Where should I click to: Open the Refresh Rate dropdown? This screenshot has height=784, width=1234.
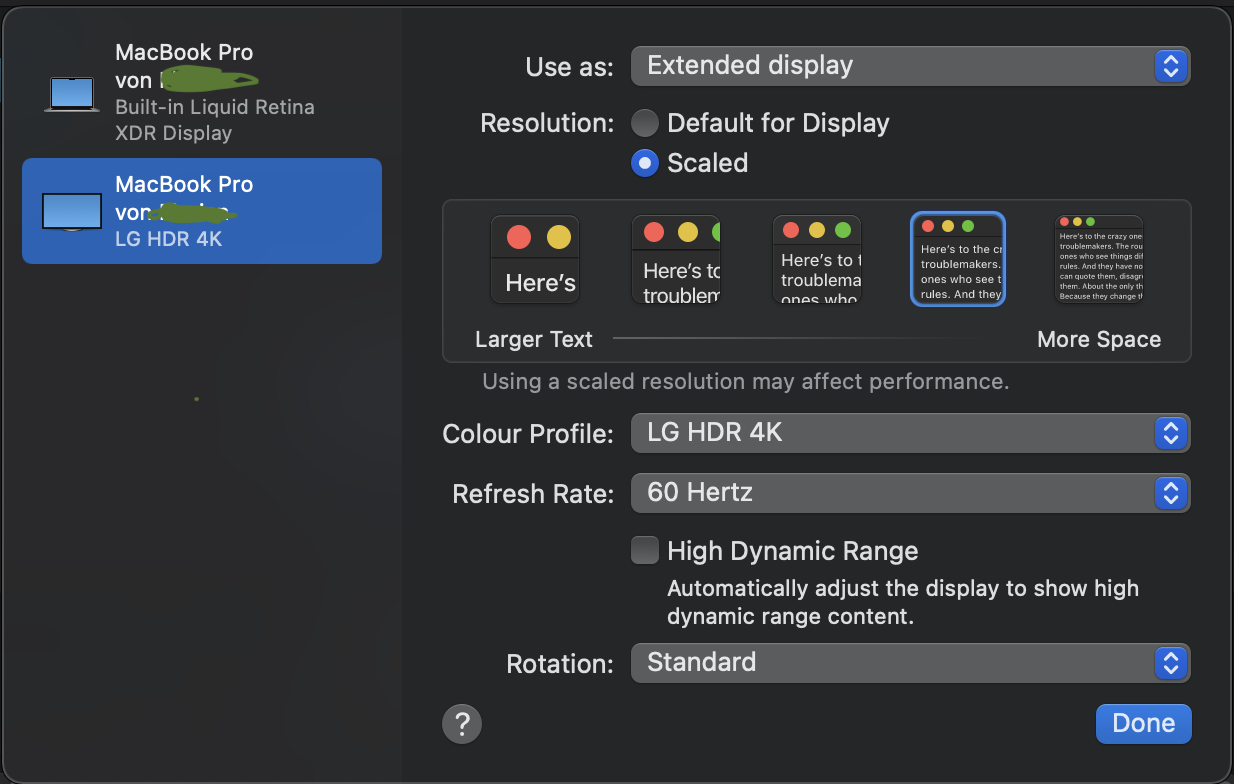coord(910,493)
